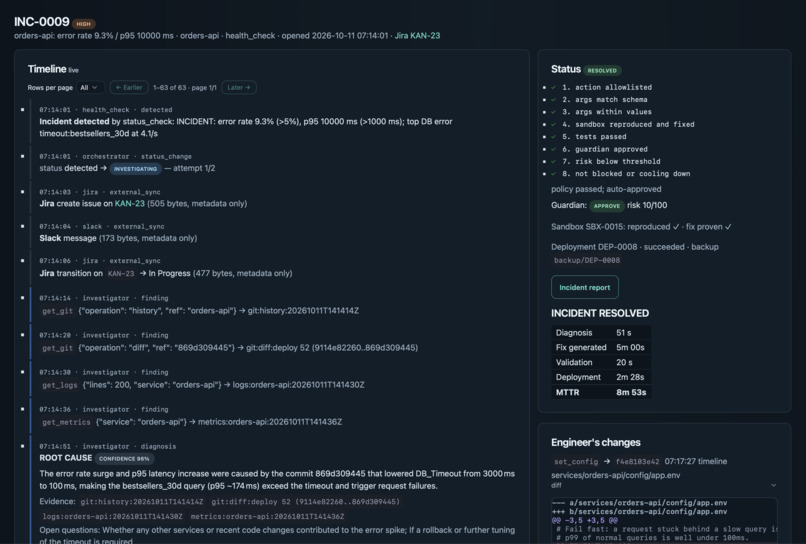Click 'Sandbox SBX-0015: reproduced' line
Image resolution: width=806 pixels, height=544 pixels.
tap(641, 227)
